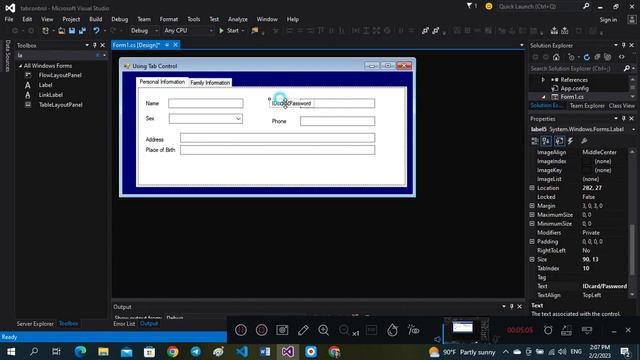
Task: Expand the Margin property
Action: pyautogui.click(x=532, y=206)
